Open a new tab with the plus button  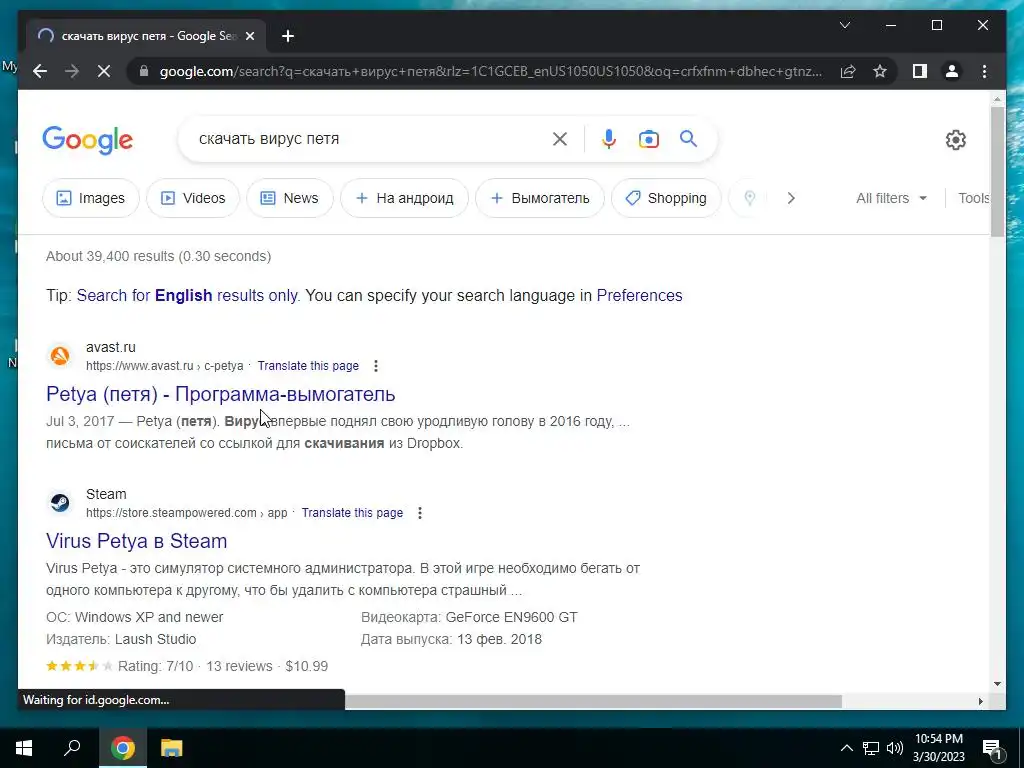[x=288, y=37]
